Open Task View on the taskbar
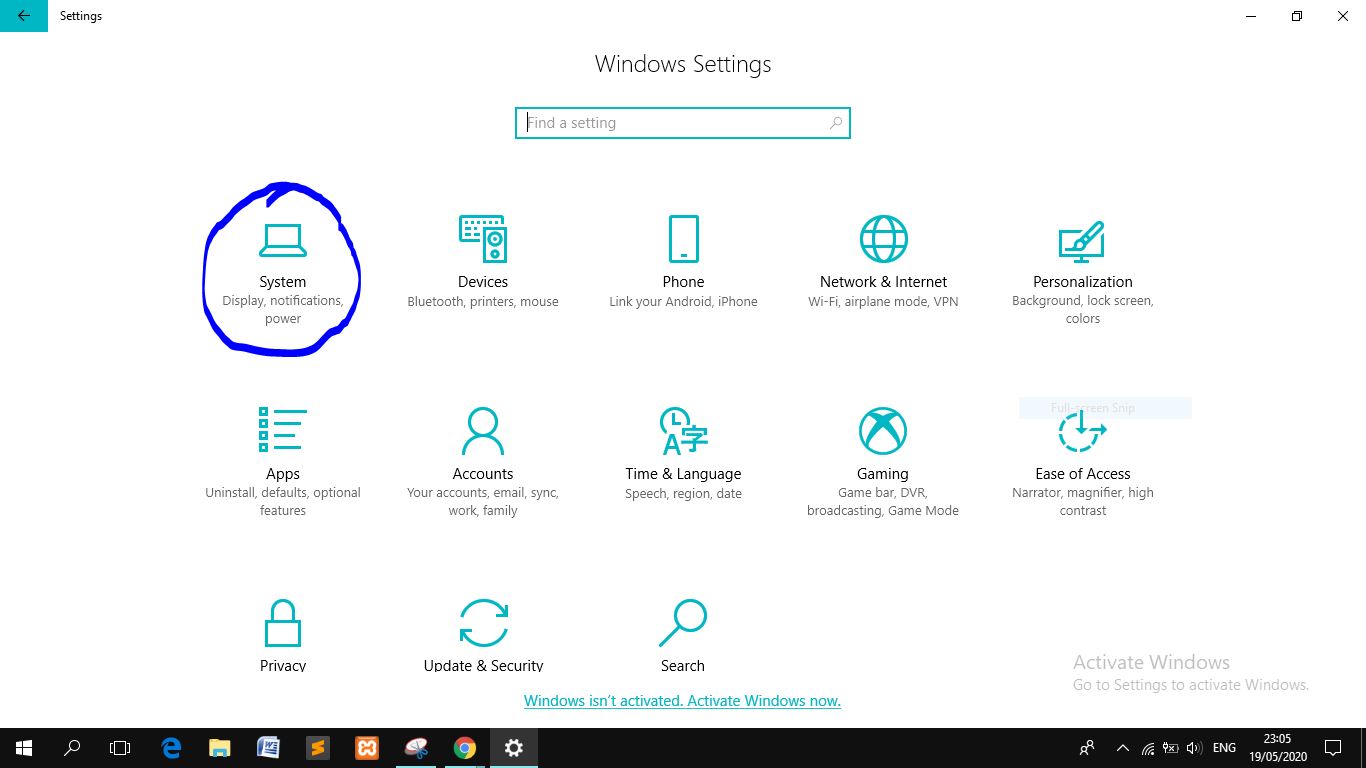1366x768 pixels. coord(120,747)
